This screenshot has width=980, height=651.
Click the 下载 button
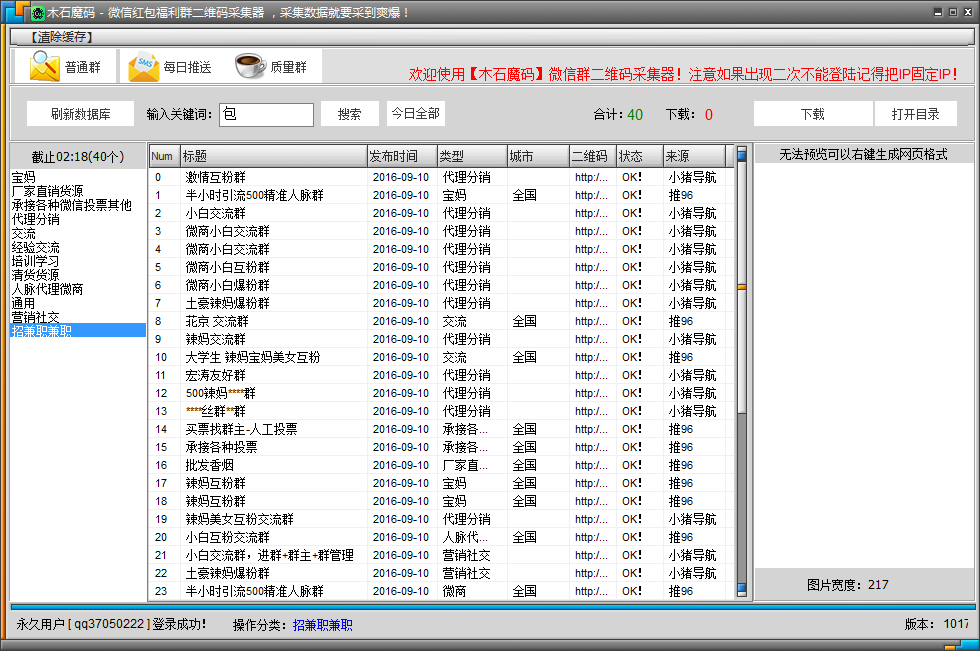click(x=812, y=114)
